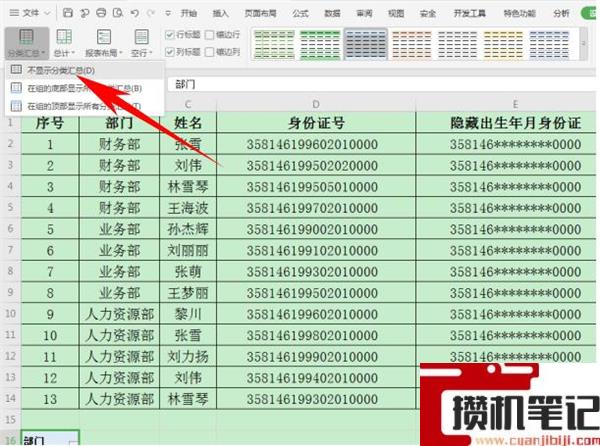The height and width of the screenshot is (446, 600).
Task: Switch to the 页面布局 tab
Action: pyautogui.click(x=260, y=13)
